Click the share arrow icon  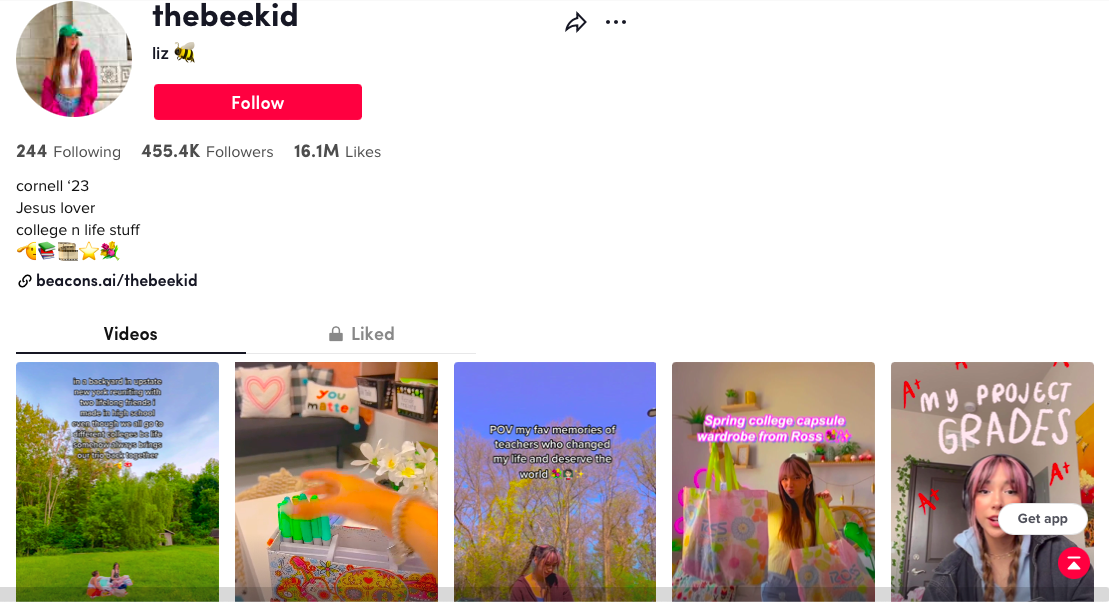pos(576,23)
